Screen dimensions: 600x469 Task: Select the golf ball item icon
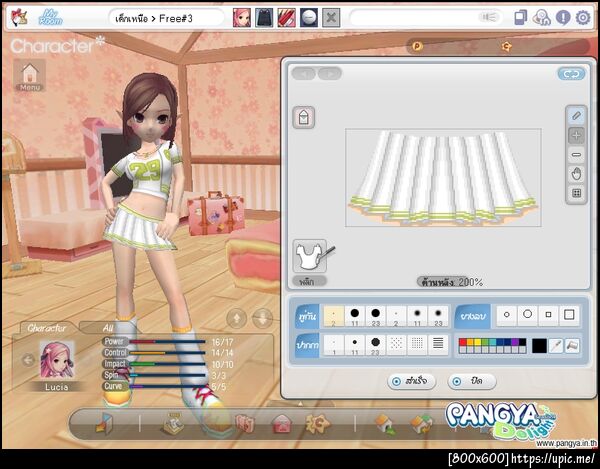tap(309, 18)
